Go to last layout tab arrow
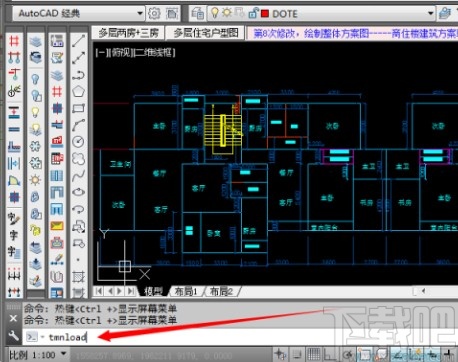 (x=131, y=291)
